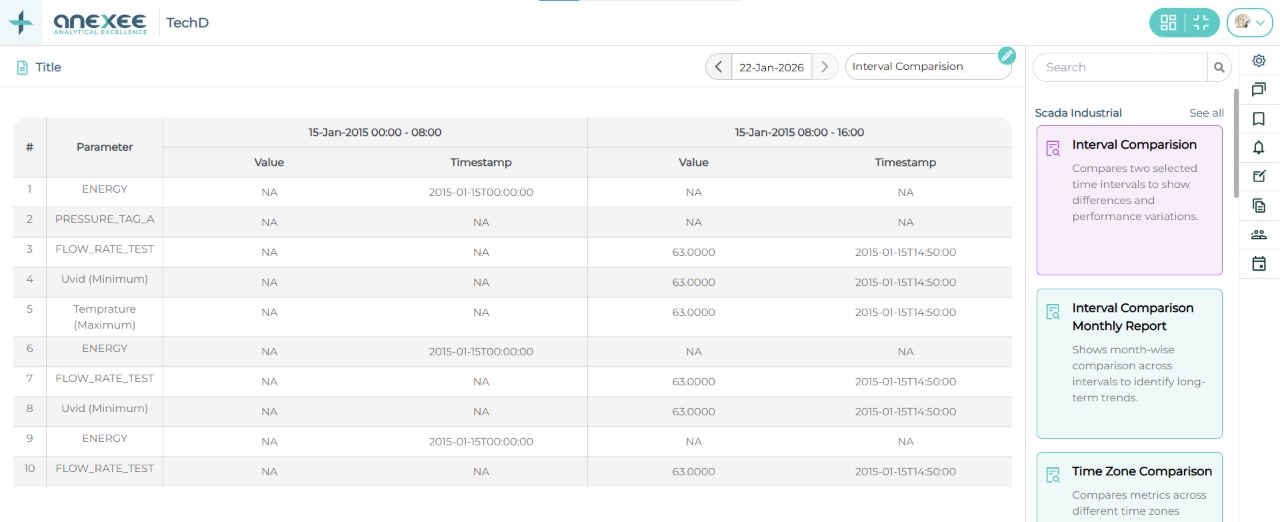Open notifications bell icon

tap(1259, 148)
